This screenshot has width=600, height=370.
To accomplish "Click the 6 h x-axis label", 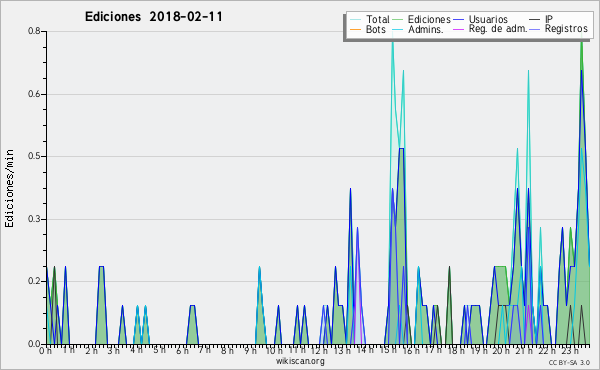I will [x=183, y=351].
